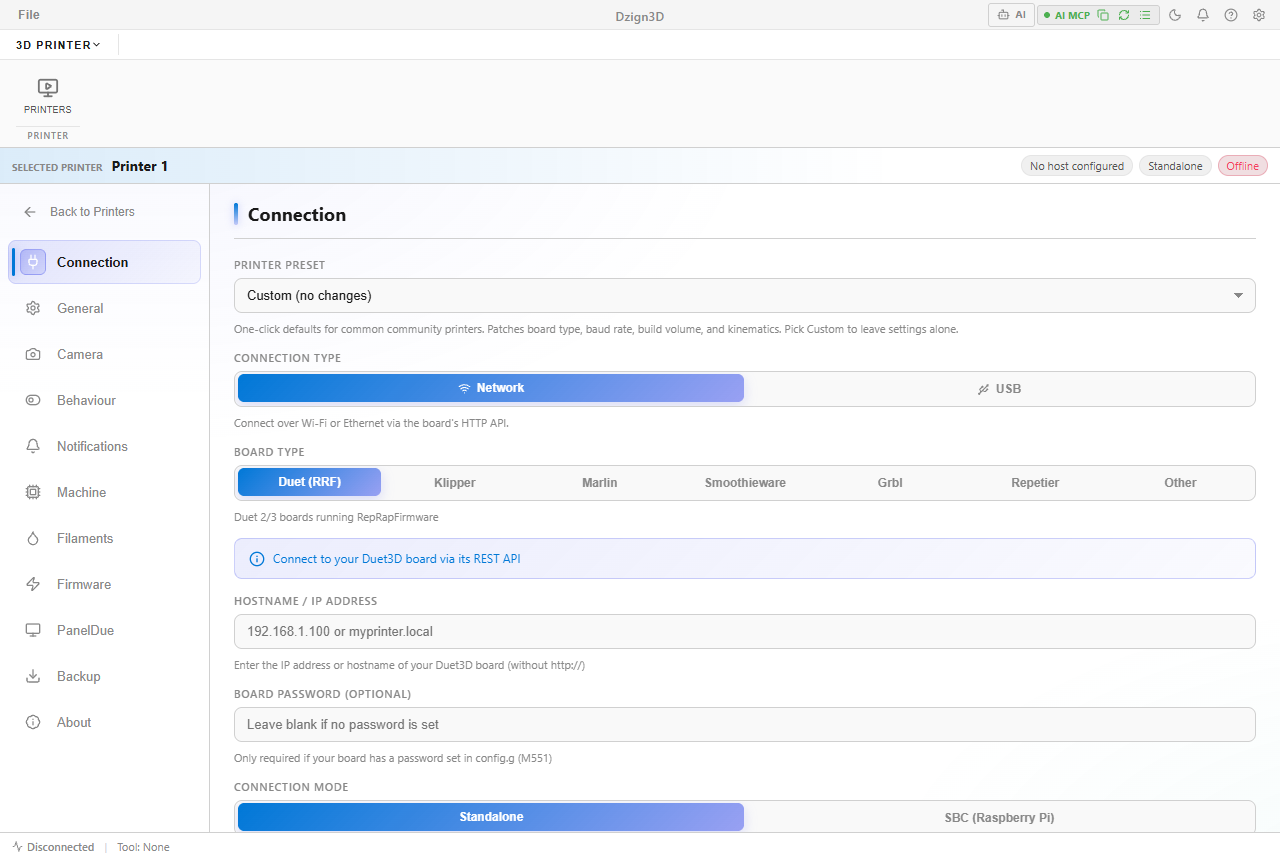Image resolution: width=1280 pixels, height=860 pixels.
Task: Click the About info icon
Action: 33,722
